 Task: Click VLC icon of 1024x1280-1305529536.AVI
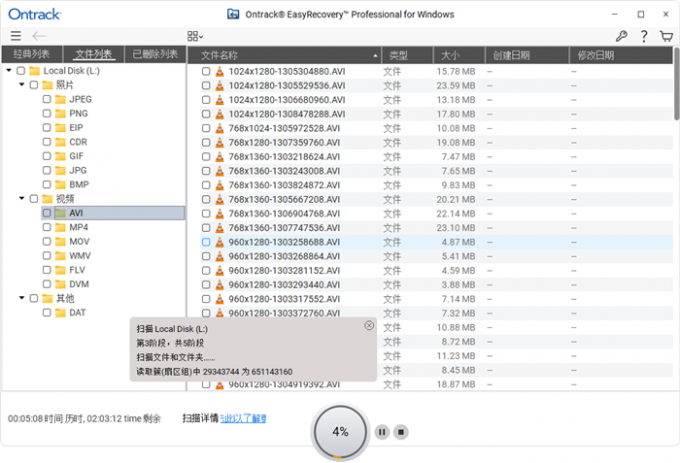pos(220,85)
